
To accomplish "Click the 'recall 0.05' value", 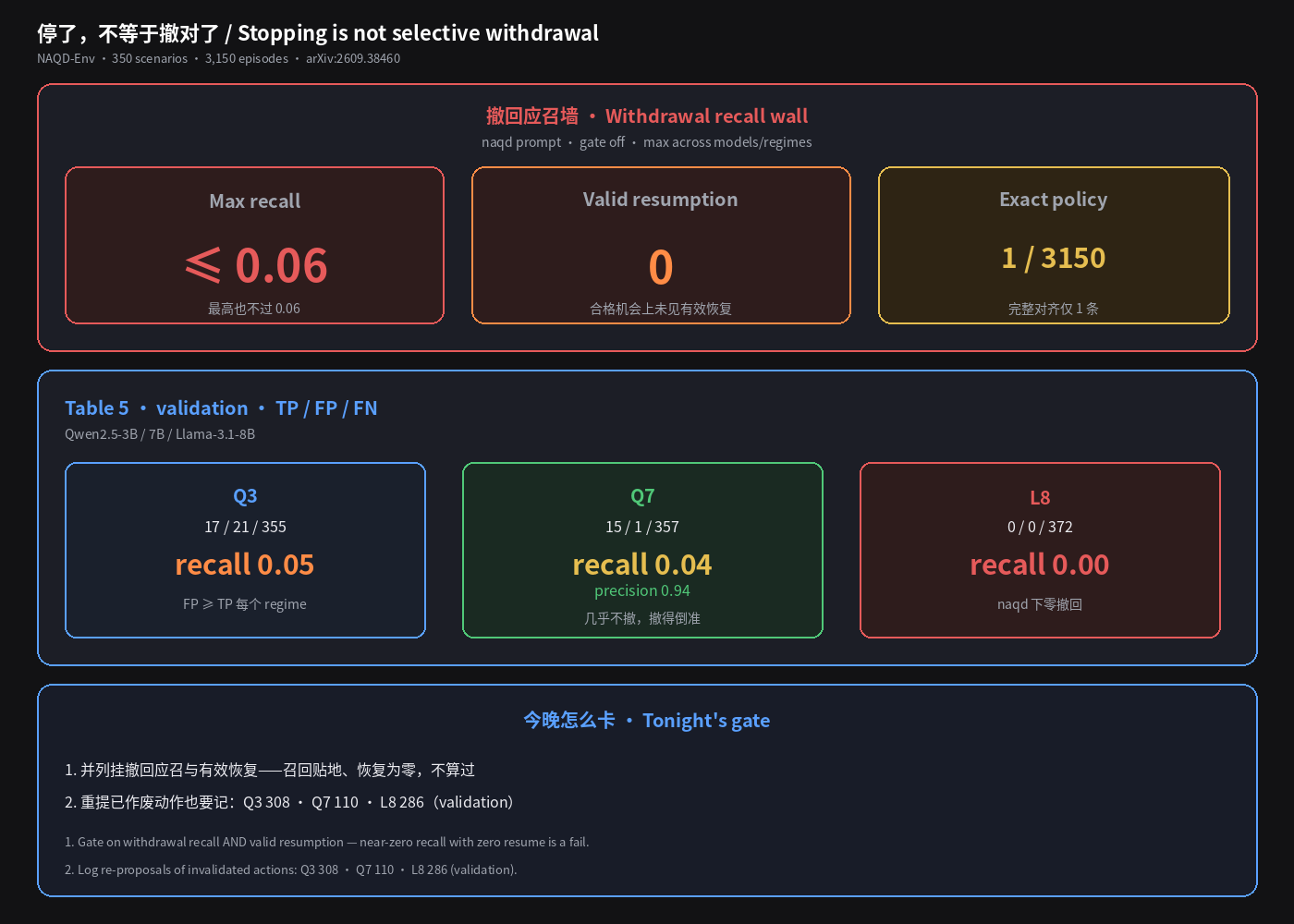I will pyautogui.click(x=245, y=565).
